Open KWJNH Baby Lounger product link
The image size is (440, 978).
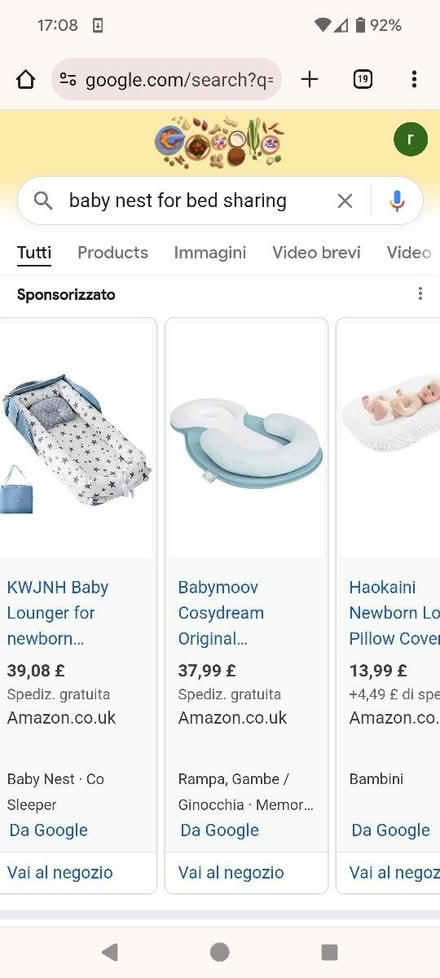click(58, 613)
